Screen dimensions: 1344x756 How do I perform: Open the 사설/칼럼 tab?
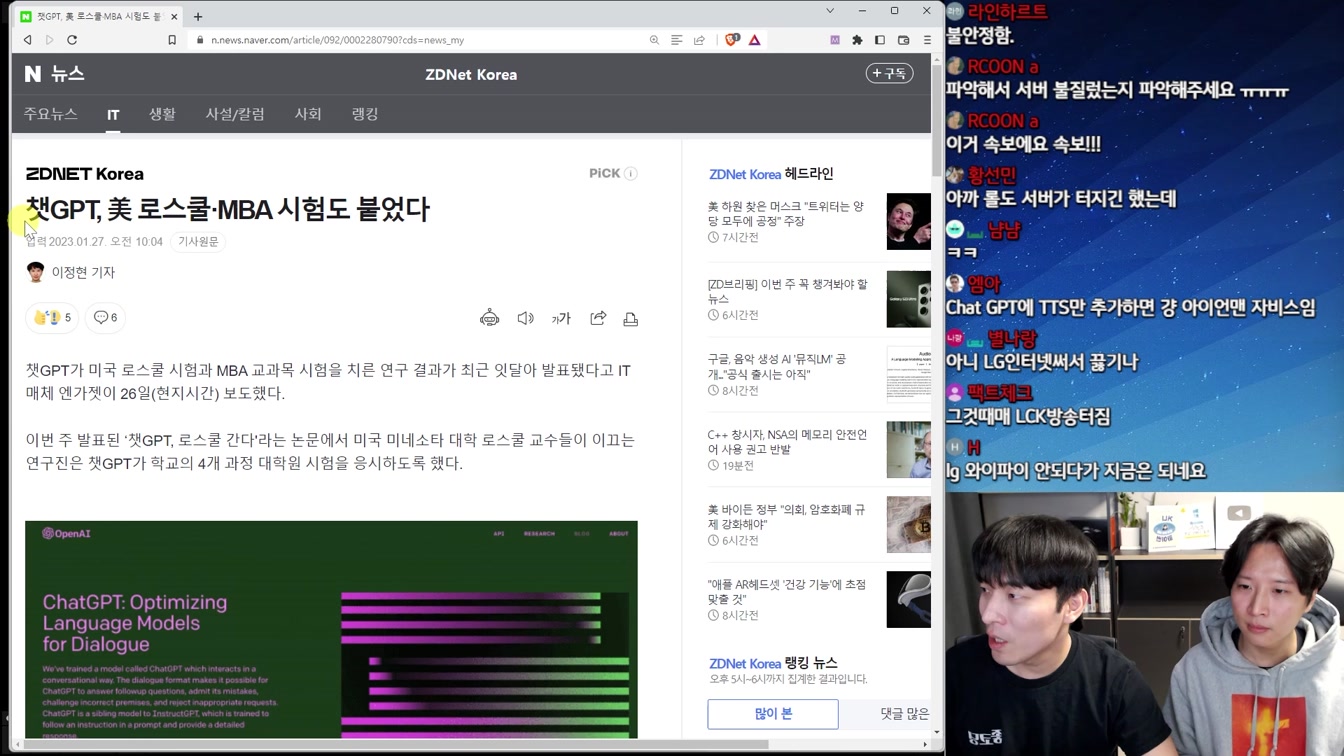[235, 114]
